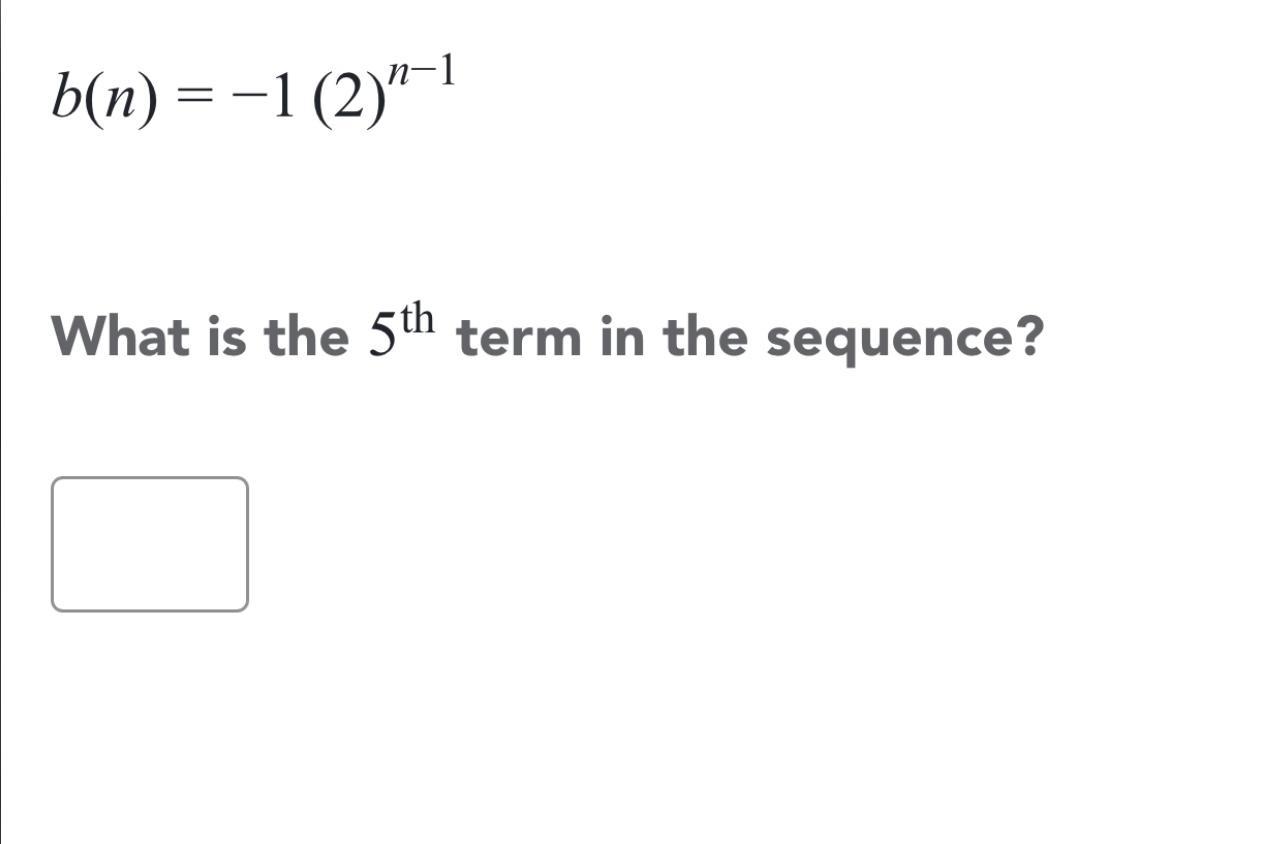Click the question mark after "sequence"
1284x844 pixels.
(x=1024, y=336)
